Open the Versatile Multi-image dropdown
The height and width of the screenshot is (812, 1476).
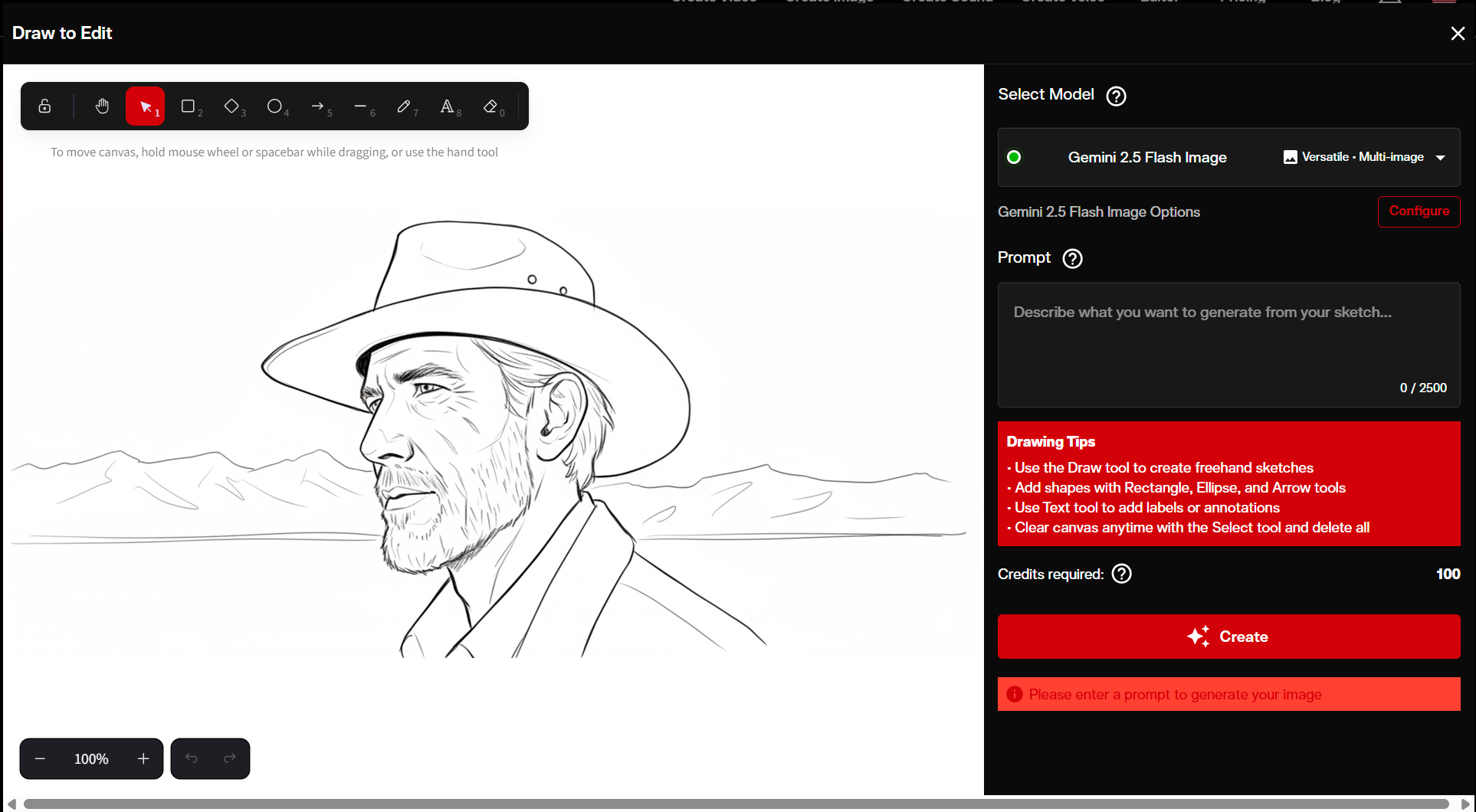click(x=1364, y=157)
